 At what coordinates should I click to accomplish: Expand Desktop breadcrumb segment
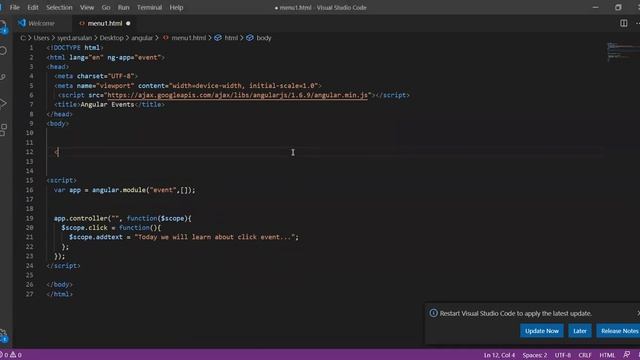click(111, 38)
